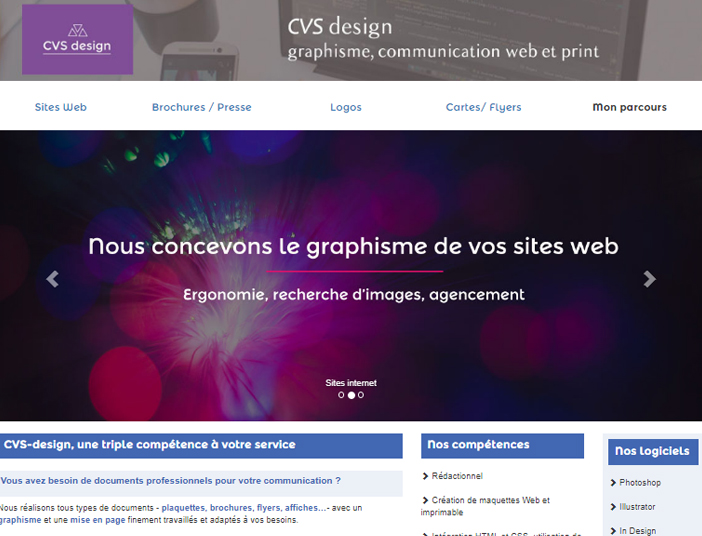The width and height of the screenshot is (702, 536).
Task: Click the chevron next to Illustrator
Action: click(x=613, y=507)
